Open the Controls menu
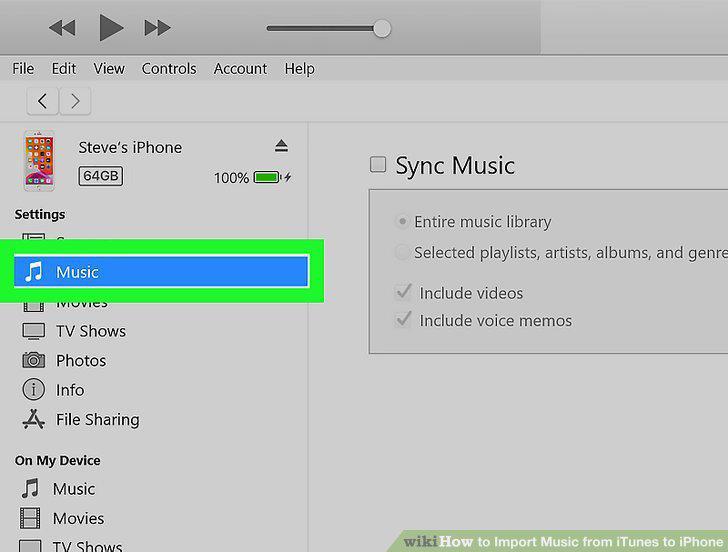The height and width of the screenshot is (552, 728). pos(169,69)
